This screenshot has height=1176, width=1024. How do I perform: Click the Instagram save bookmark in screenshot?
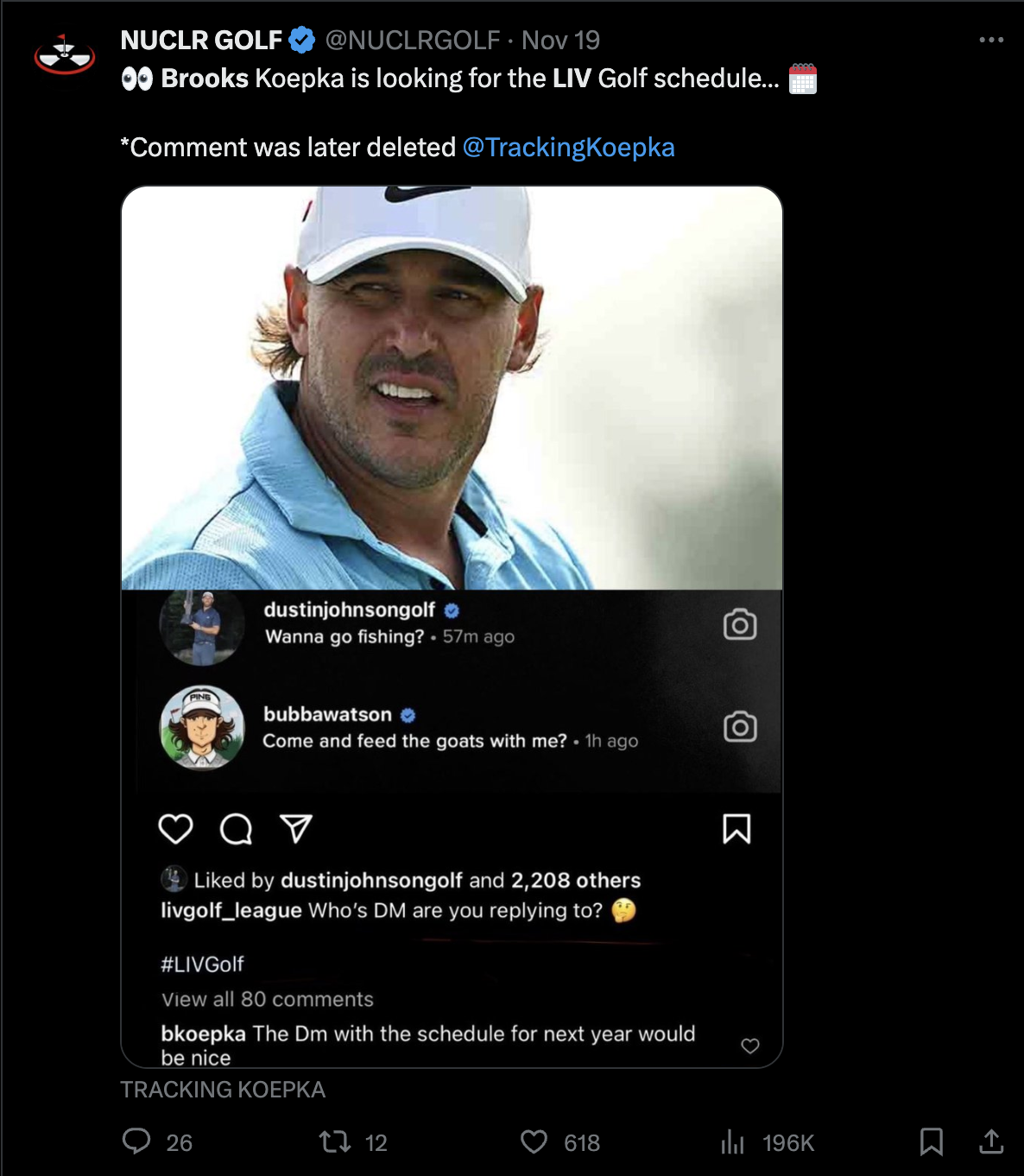click(x=736, y=829)
